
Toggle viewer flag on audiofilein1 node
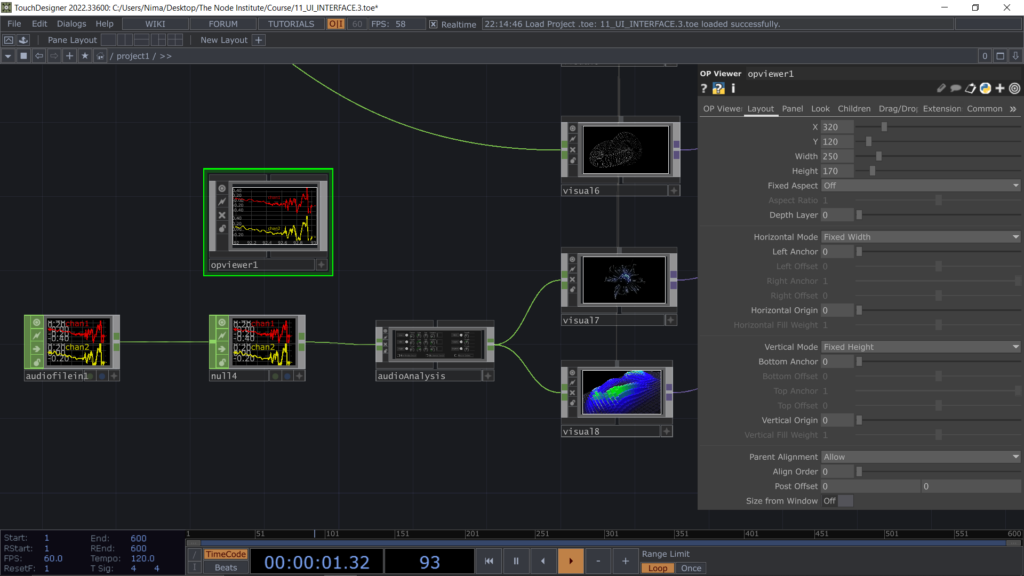pos(37,323)
